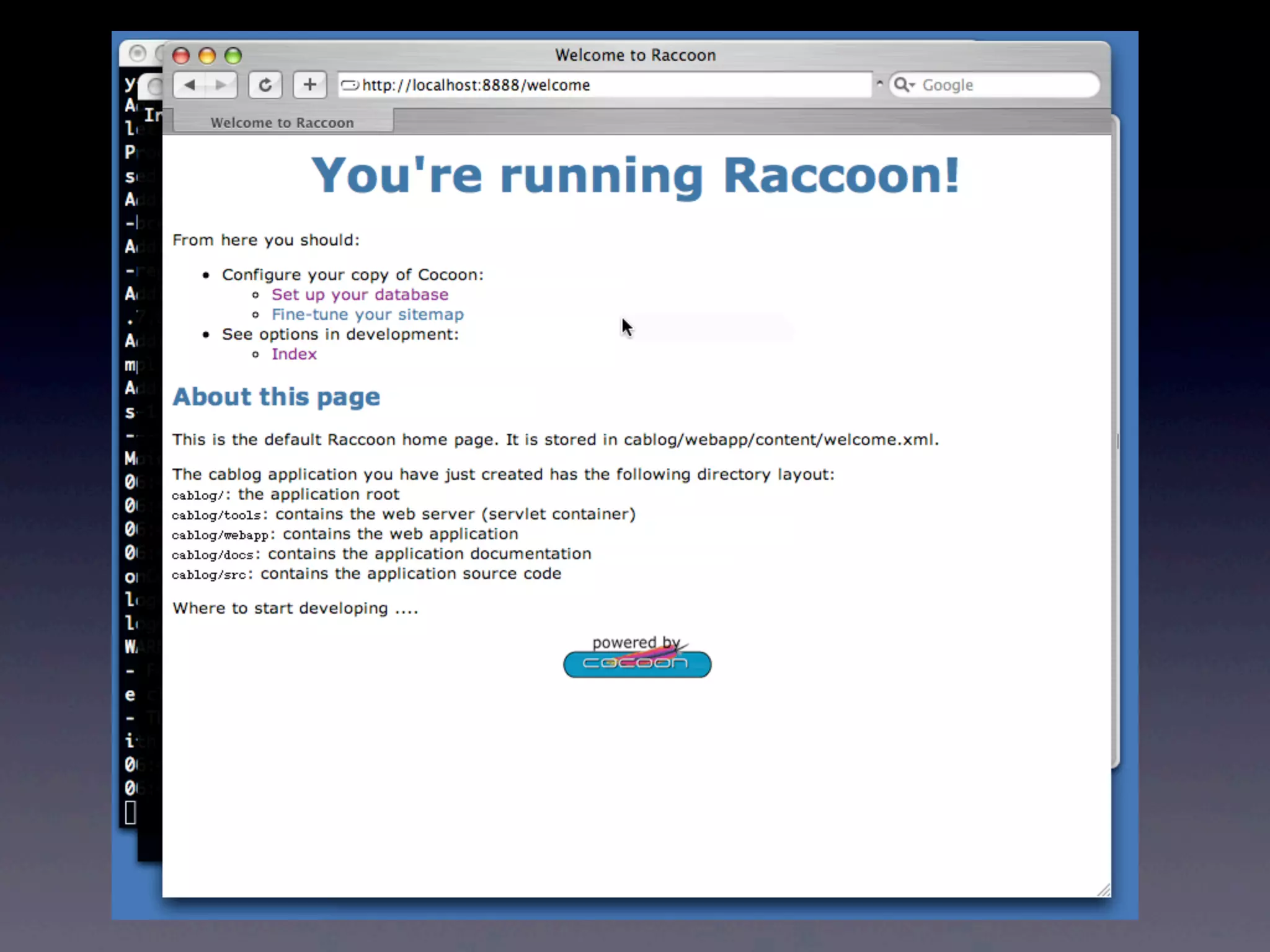Screen dimensions: 1270x952
Task: Click the yellow minimize window button
Action: pyautogui.click(x=207, y=56)
